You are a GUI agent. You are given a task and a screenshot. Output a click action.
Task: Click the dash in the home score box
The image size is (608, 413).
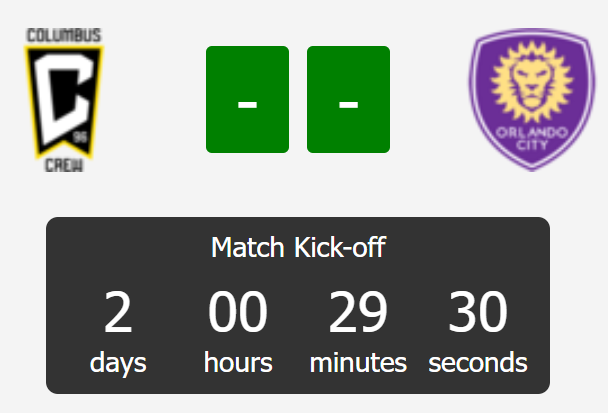pos(247,103)
